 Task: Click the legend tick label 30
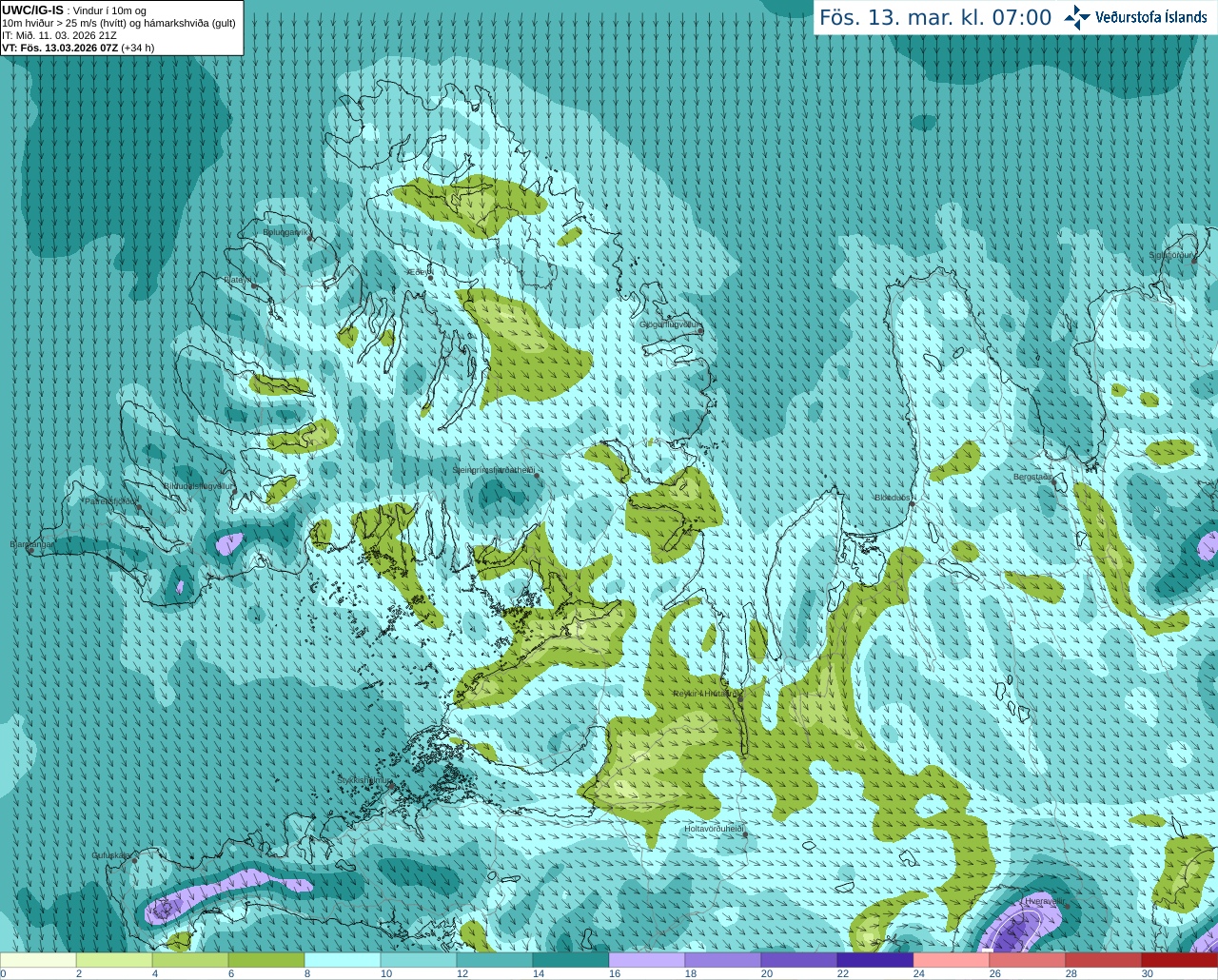pyautogui.click(x=1147, y=973)
